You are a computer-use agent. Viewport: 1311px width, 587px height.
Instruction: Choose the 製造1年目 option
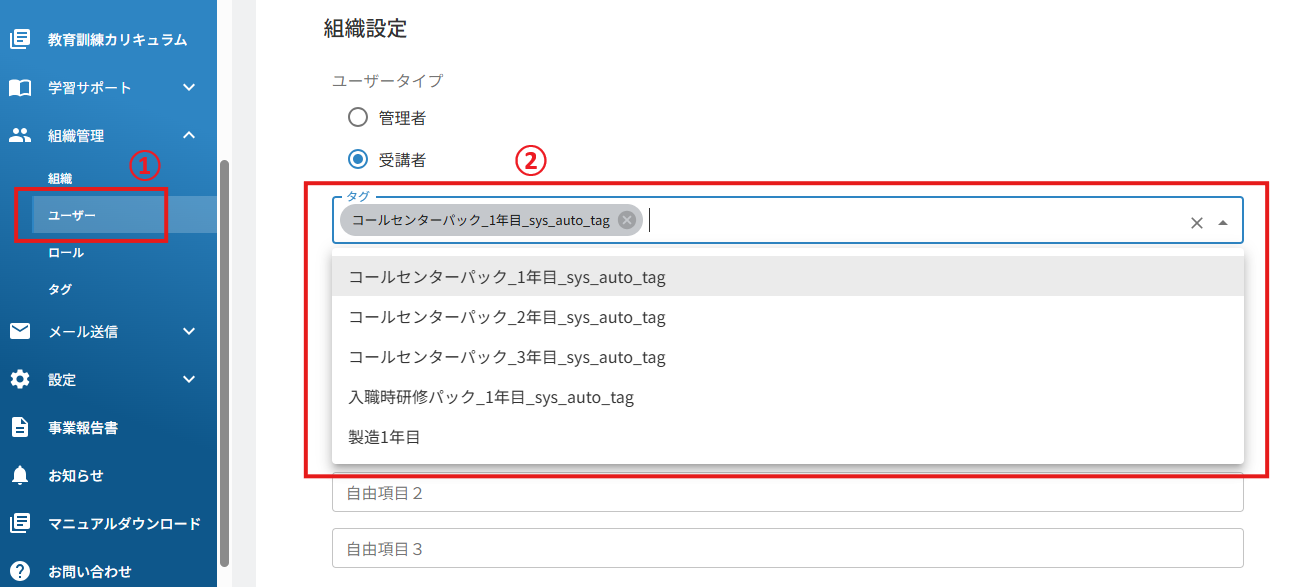click(x=788, y=436)
